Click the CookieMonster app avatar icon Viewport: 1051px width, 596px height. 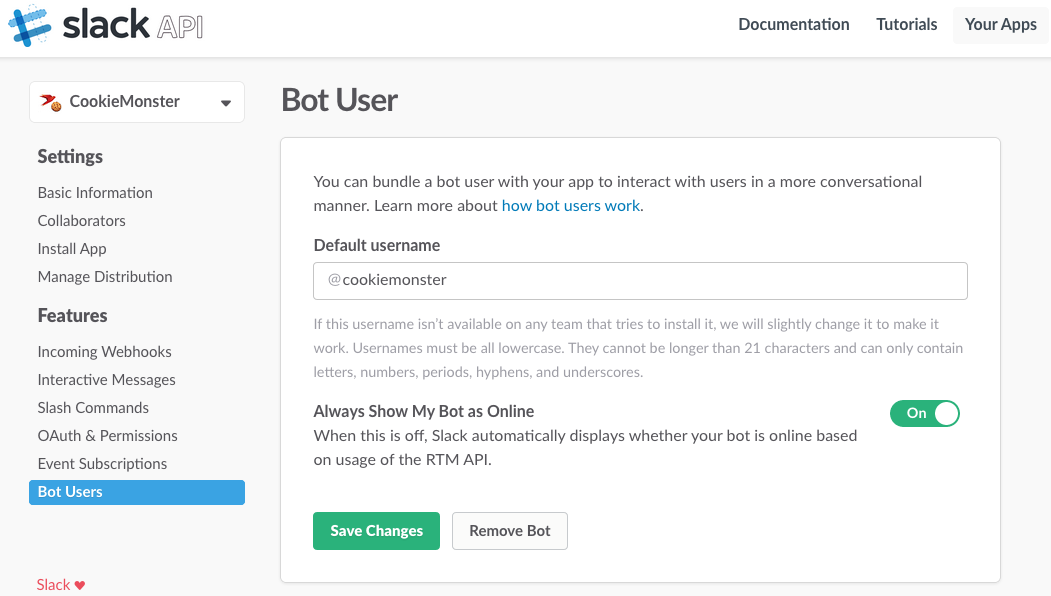pos(50,102)
